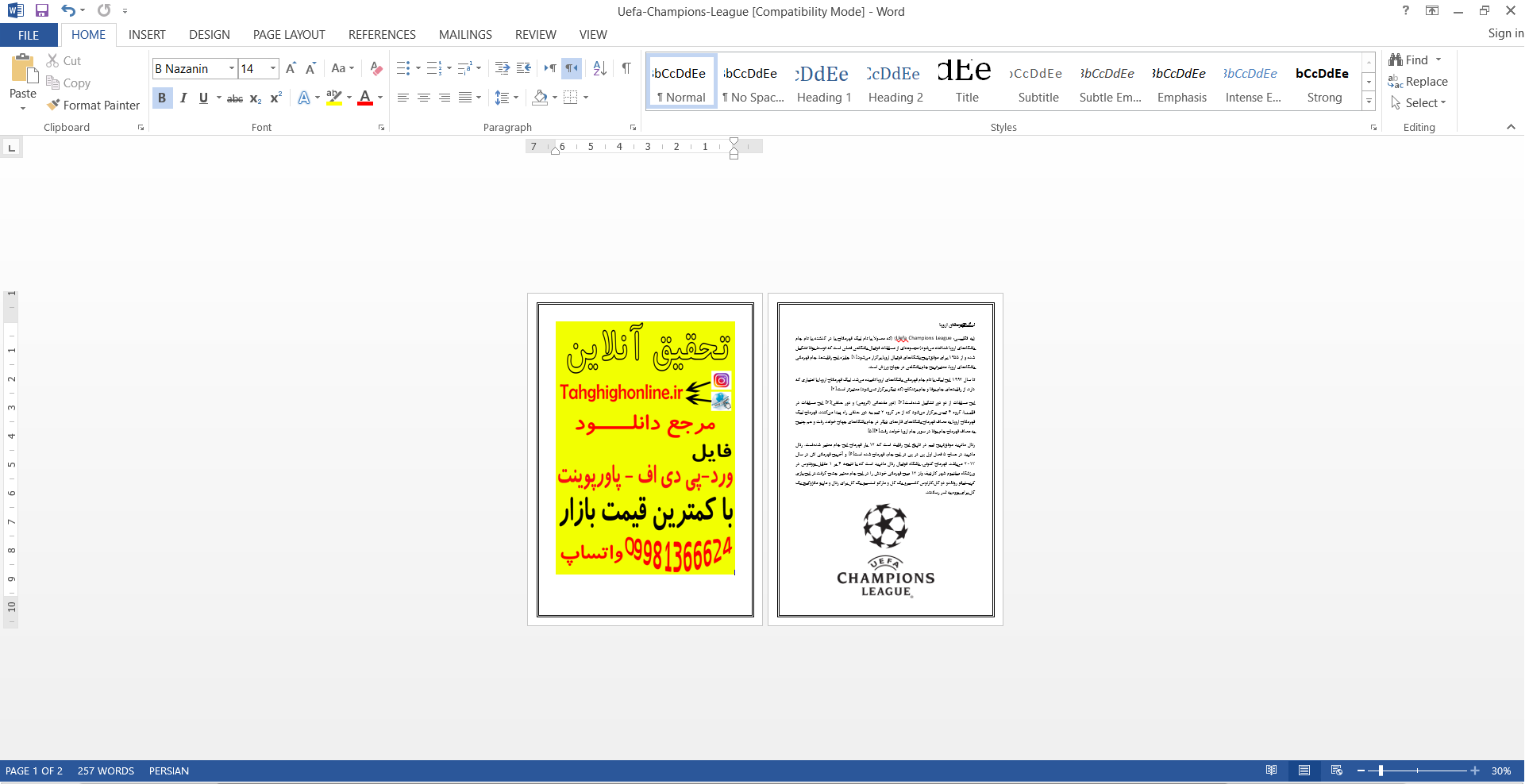This screenshot has width=1529, height=784.
Task: Align paragraph text to the right
Action: pyautogui.click(x=445, y=98)
